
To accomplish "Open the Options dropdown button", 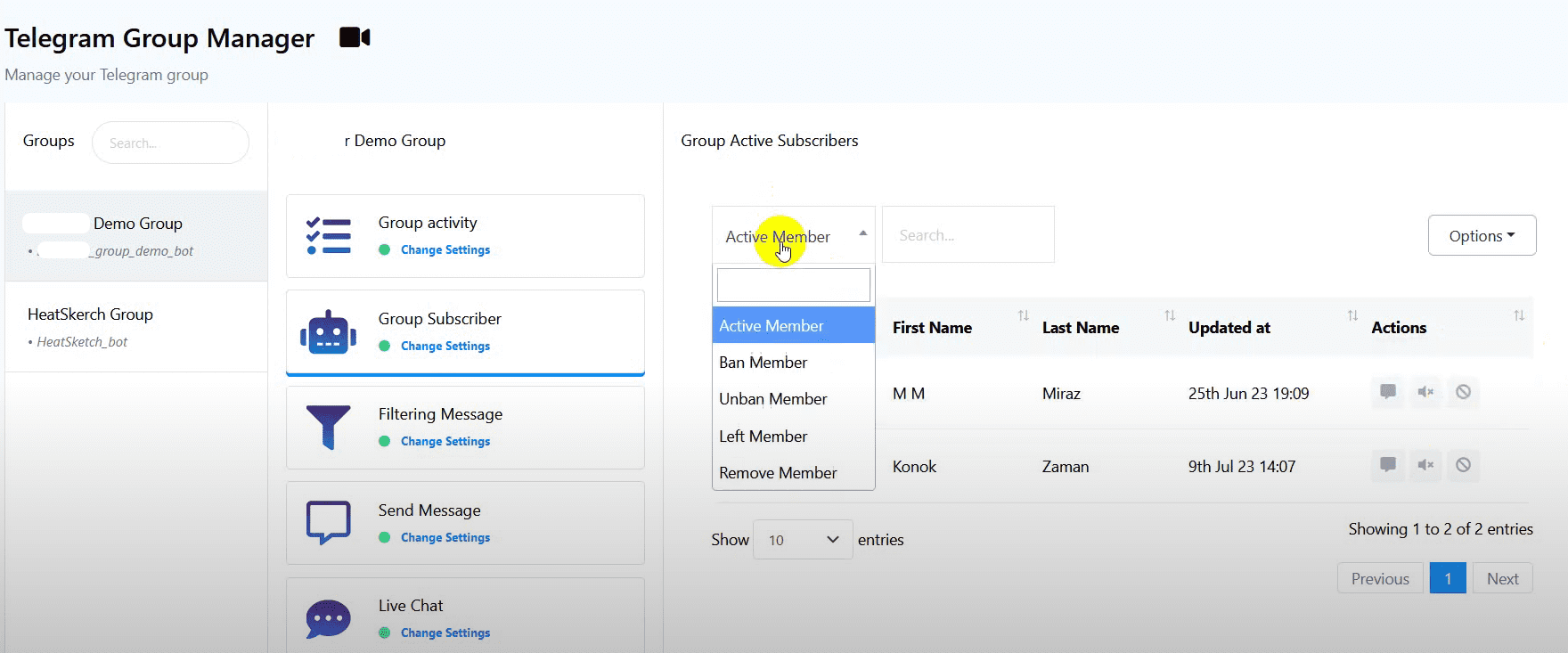I will (1481, 236).
